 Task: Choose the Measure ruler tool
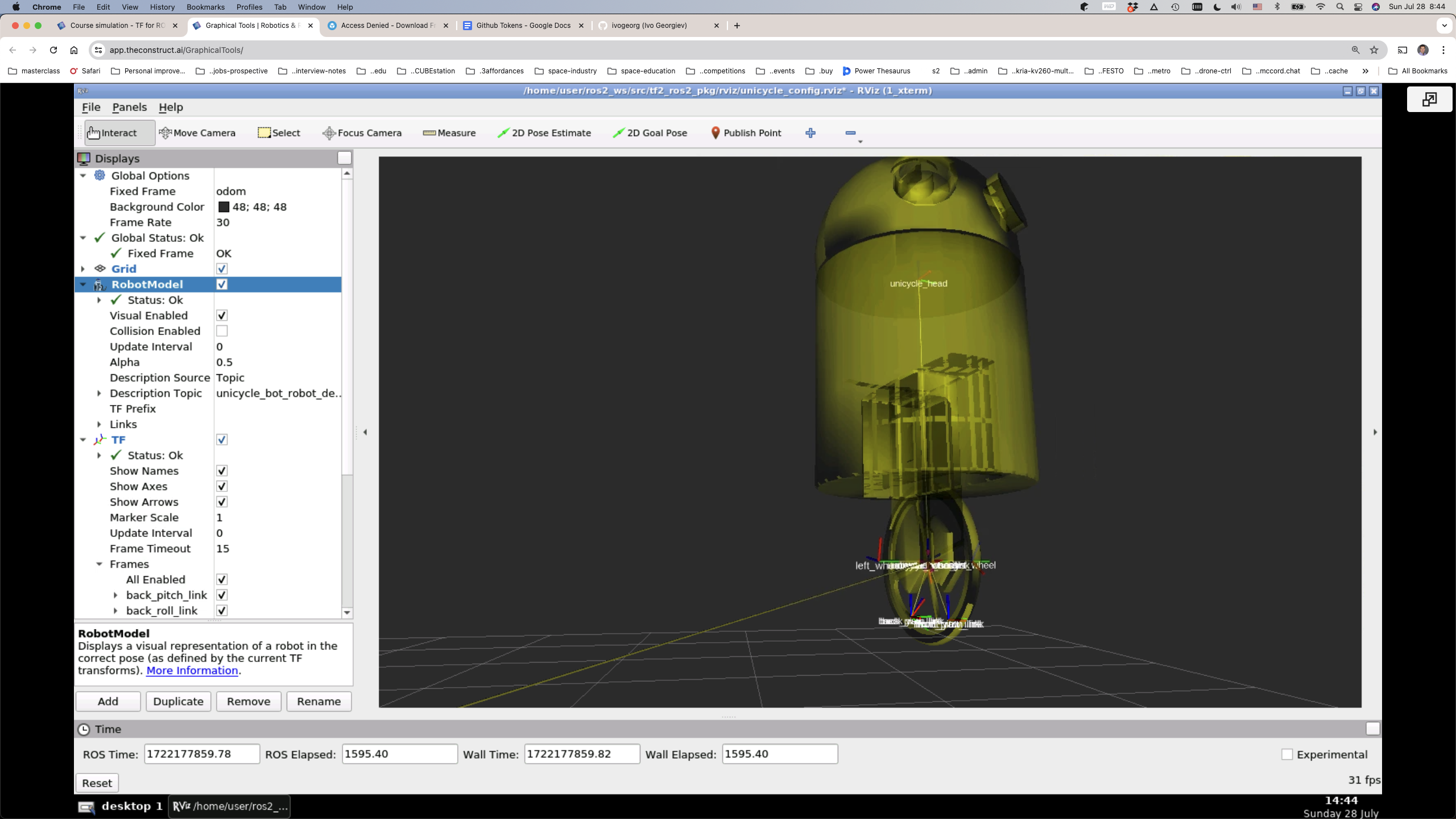pyautogui.click(x=449, y=133)
